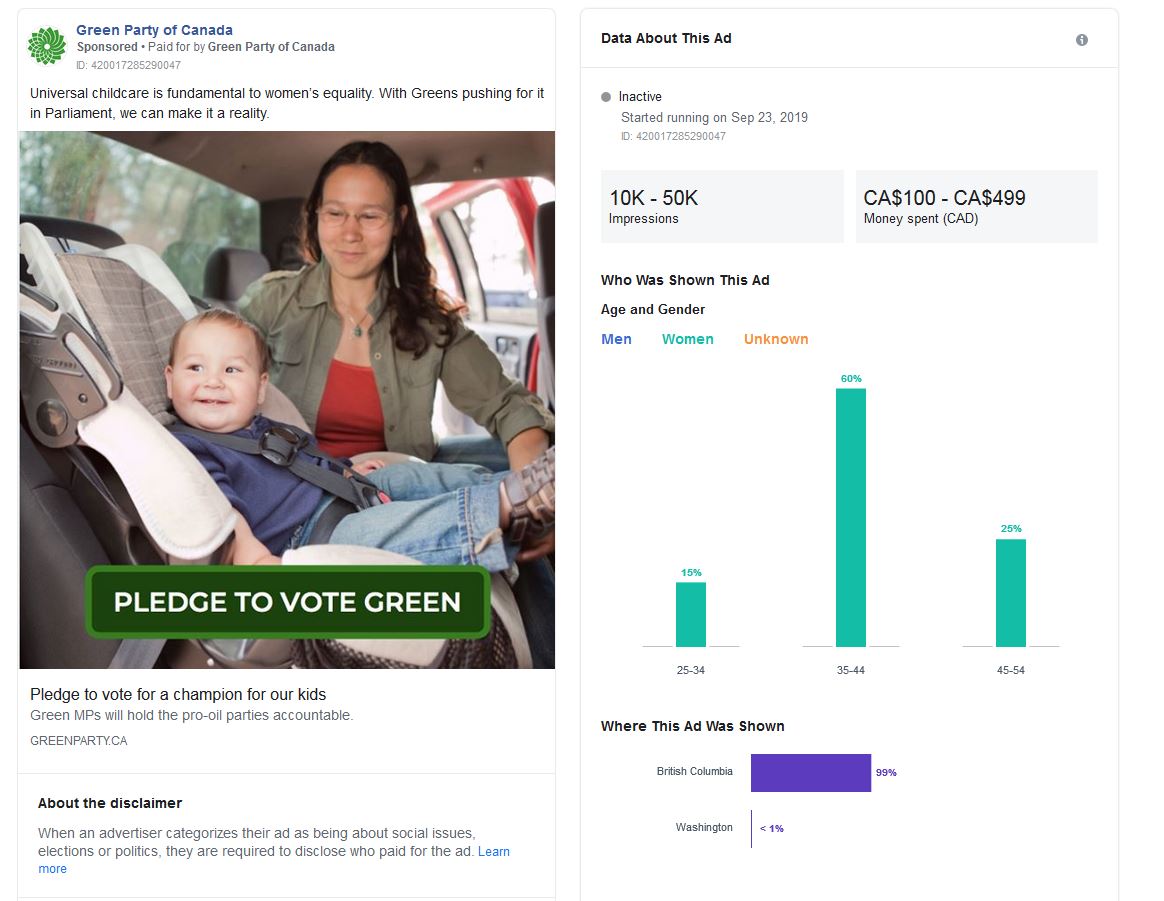Viewport: 1164px width, 901px height.
Task: Open the Green Party of Canada page name link
Action: (x=154, y=30)
